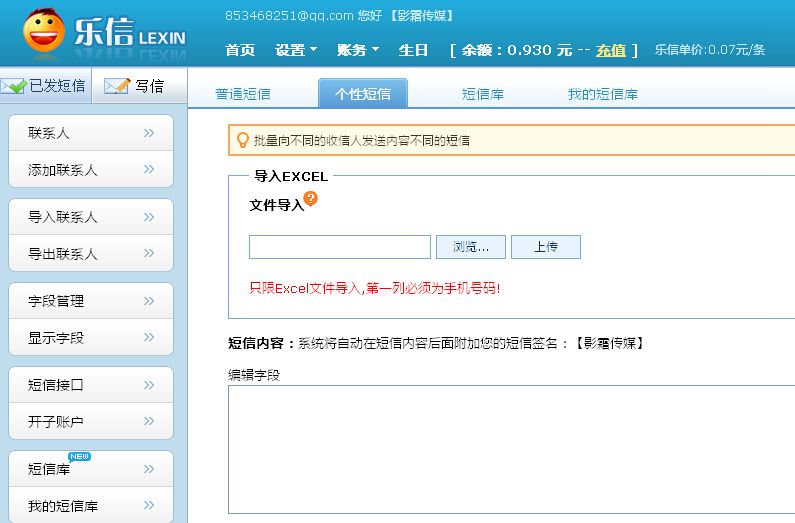Click the chevron beside 添加联系人
795x523 pixels.
pyautogui.click(x=149, y=169)
